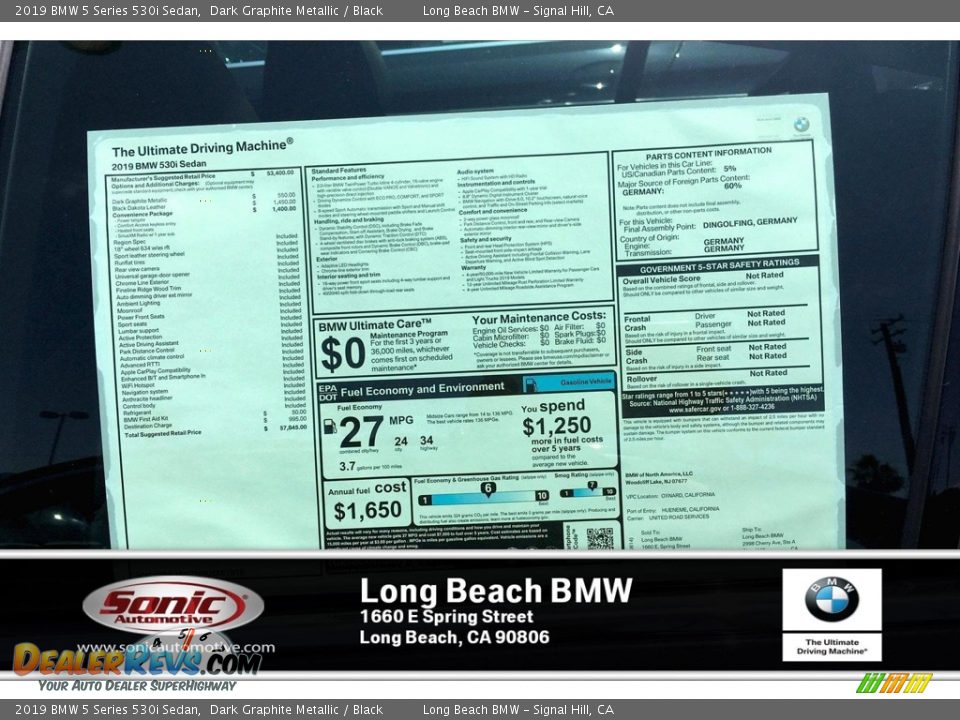The height and width of the screenshot is (720, 960).
Task: Click the 24 city MPG value
Action: coord(400,441)
